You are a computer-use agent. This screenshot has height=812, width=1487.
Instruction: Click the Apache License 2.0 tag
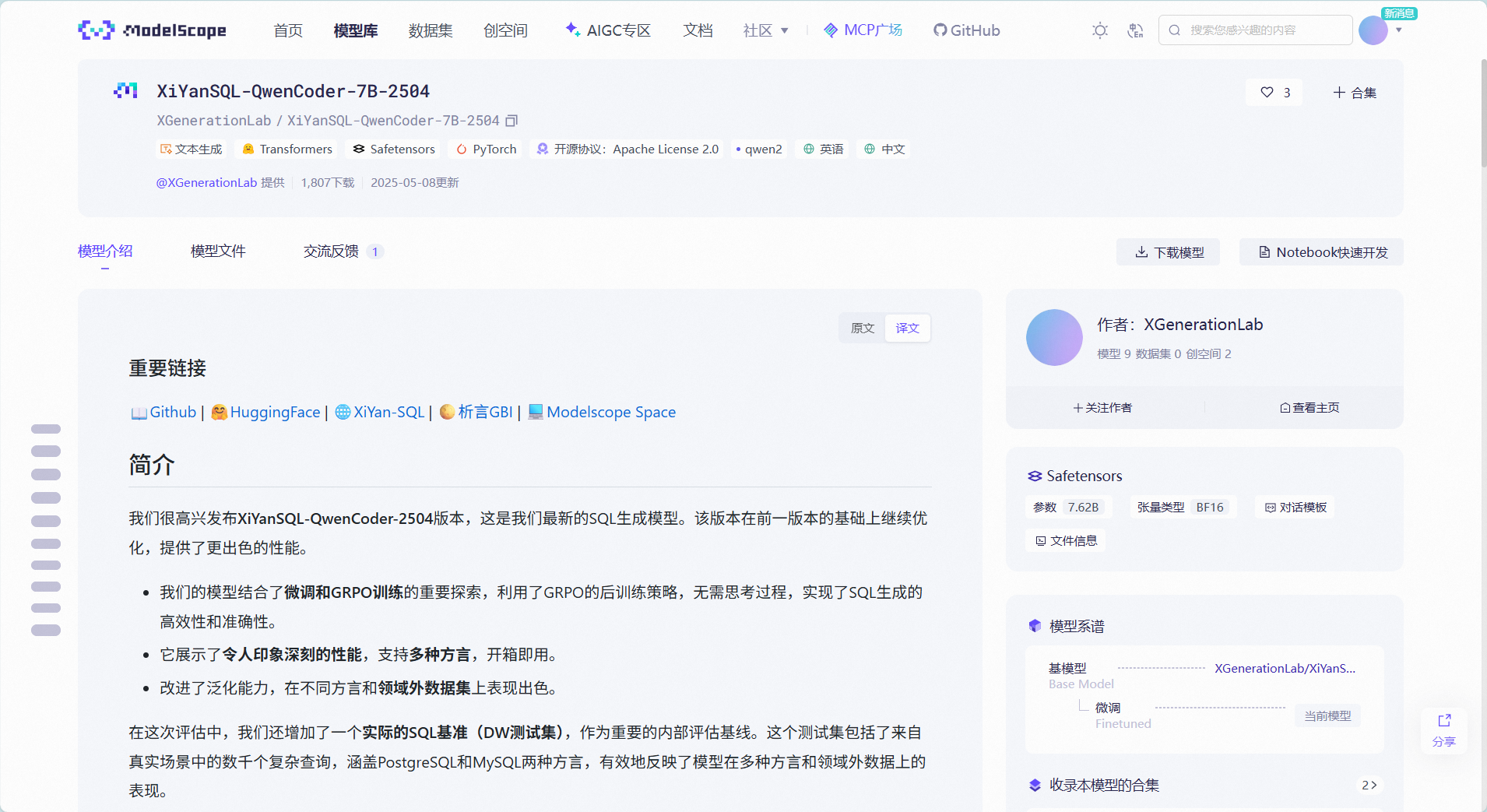627,149
